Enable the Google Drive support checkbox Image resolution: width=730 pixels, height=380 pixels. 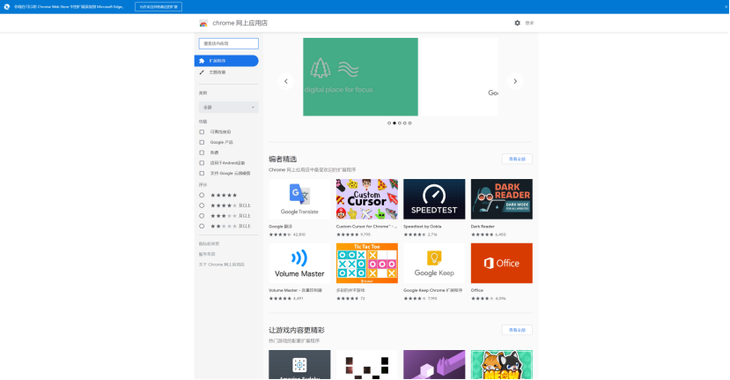[202, 173]
